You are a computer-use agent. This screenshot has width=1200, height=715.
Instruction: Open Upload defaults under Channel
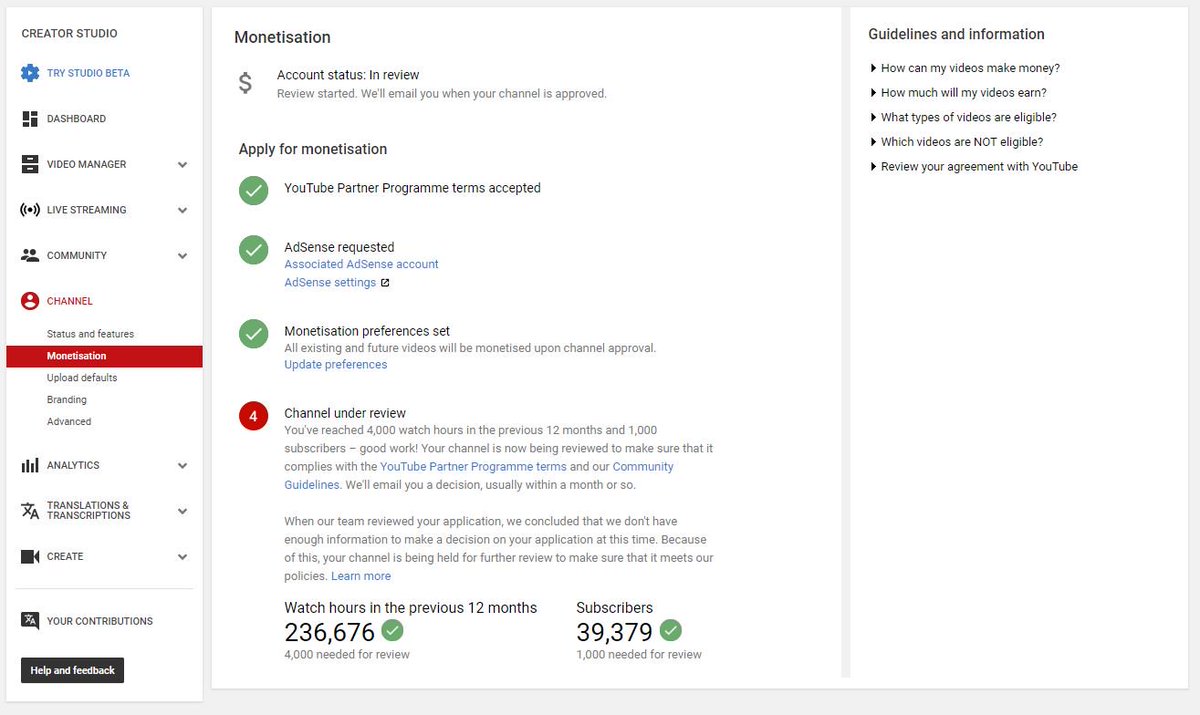tap(82, 378)
